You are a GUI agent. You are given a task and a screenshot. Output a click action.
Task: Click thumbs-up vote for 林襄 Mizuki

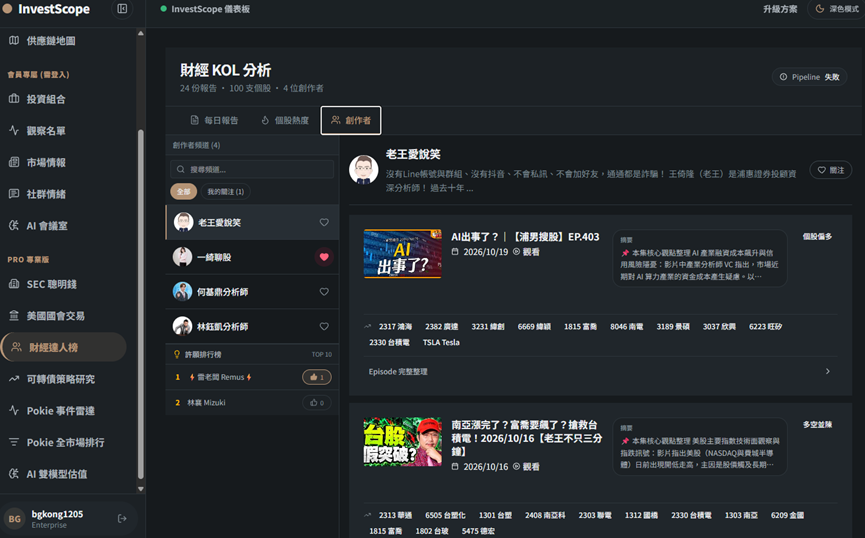coord(317,403)
